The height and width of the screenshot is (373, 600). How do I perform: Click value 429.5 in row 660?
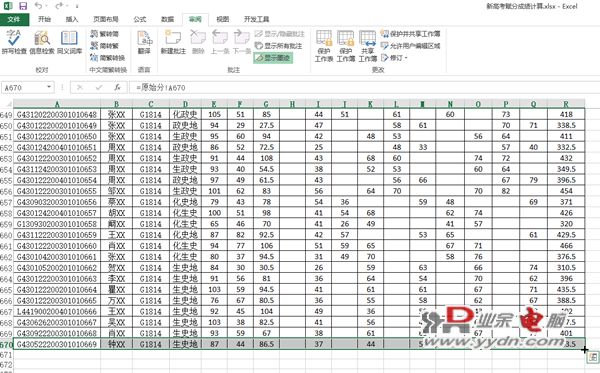pos(566,235)
